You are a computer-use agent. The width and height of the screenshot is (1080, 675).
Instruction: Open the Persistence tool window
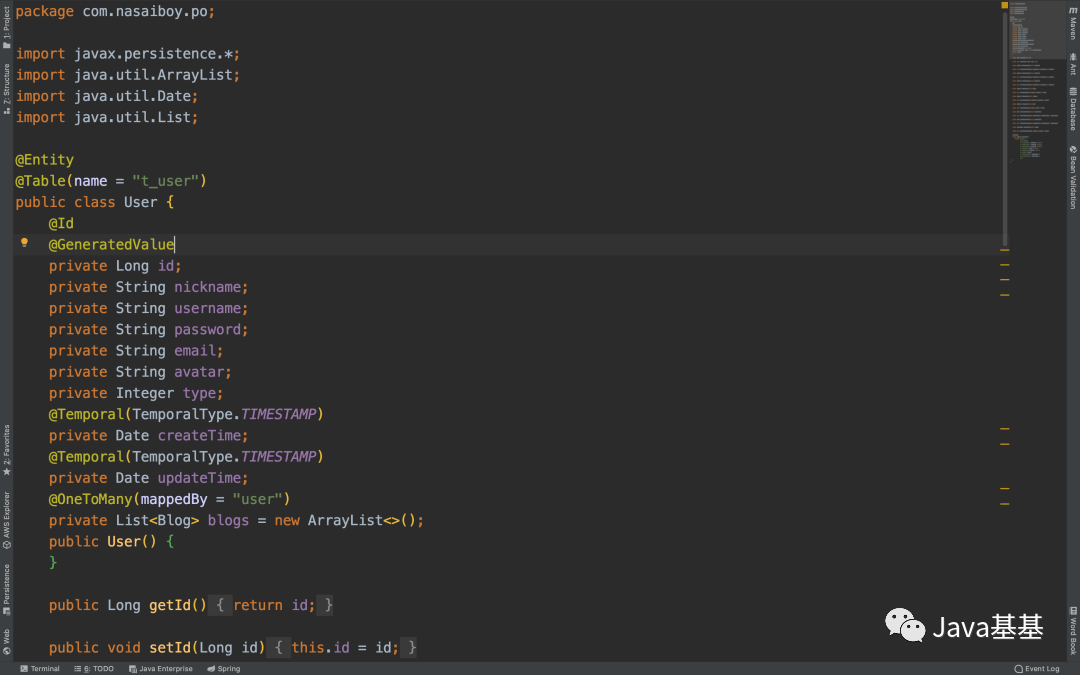click(6, 589)
